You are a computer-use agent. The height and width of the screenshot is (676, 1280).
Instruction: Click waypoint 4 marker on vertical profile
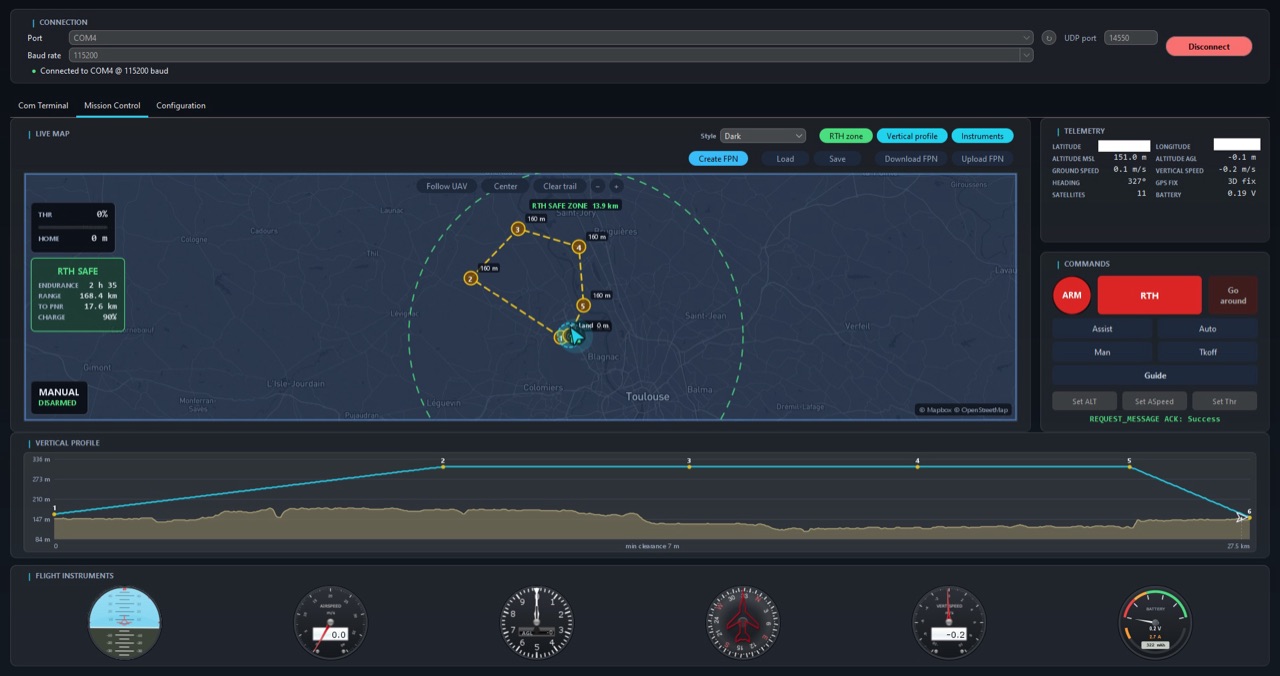[x=917, y=466]
